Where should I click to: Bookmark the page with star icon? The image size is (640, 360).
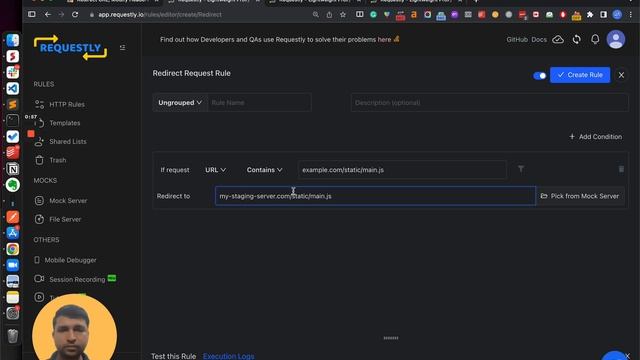tap(343, 15)
